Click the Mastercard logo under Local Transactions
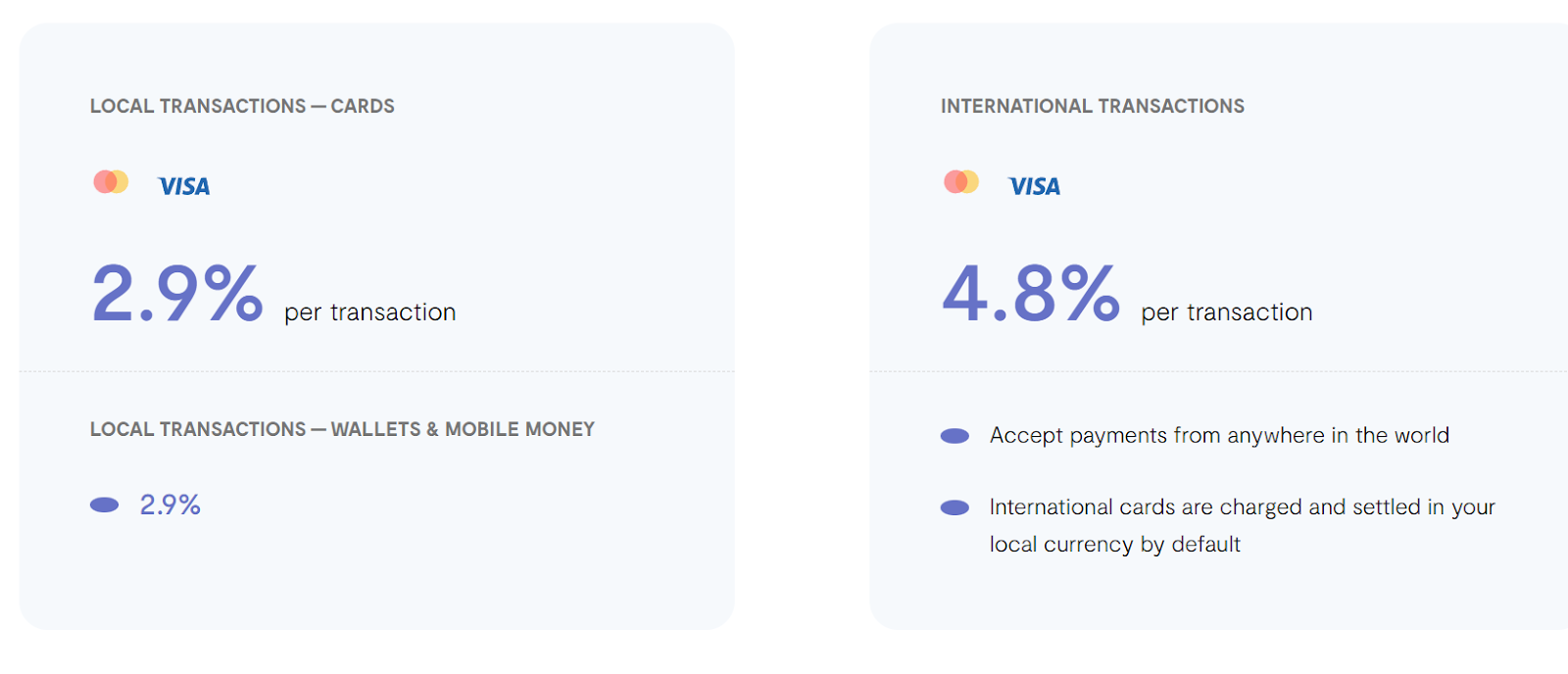 tap(111, 182)
